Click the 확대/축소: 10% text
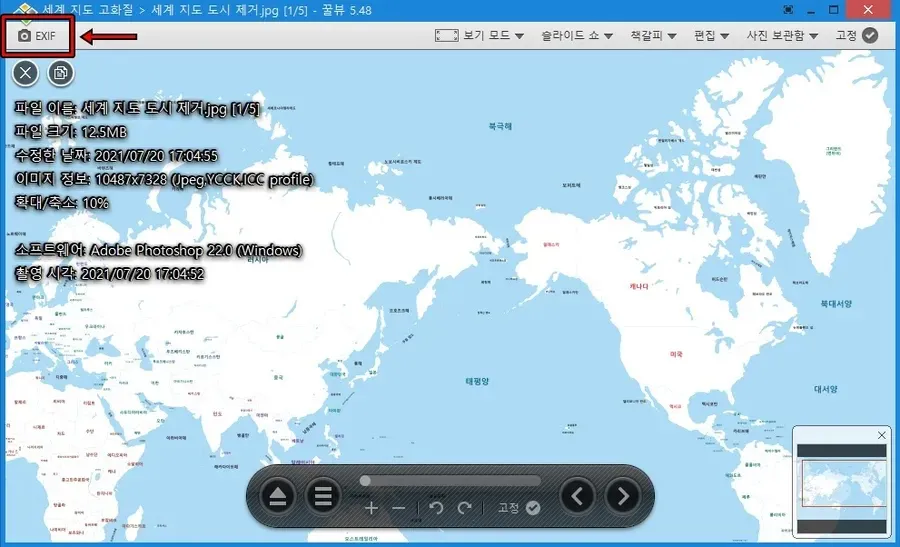 tap(61, 203)
